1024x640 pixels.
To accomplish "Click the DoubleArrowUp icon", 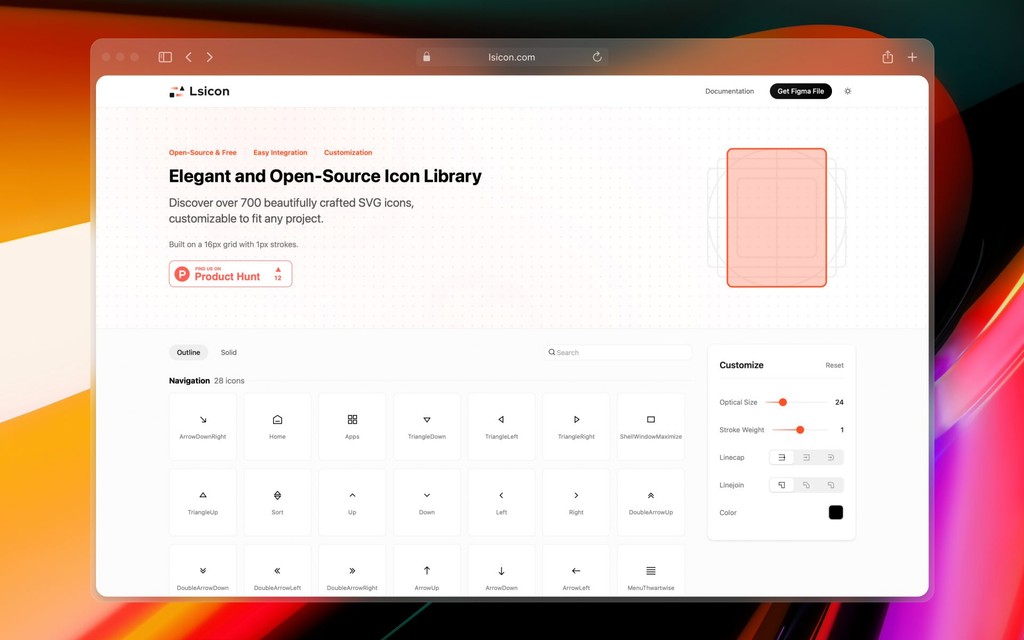I will point(651,500).
